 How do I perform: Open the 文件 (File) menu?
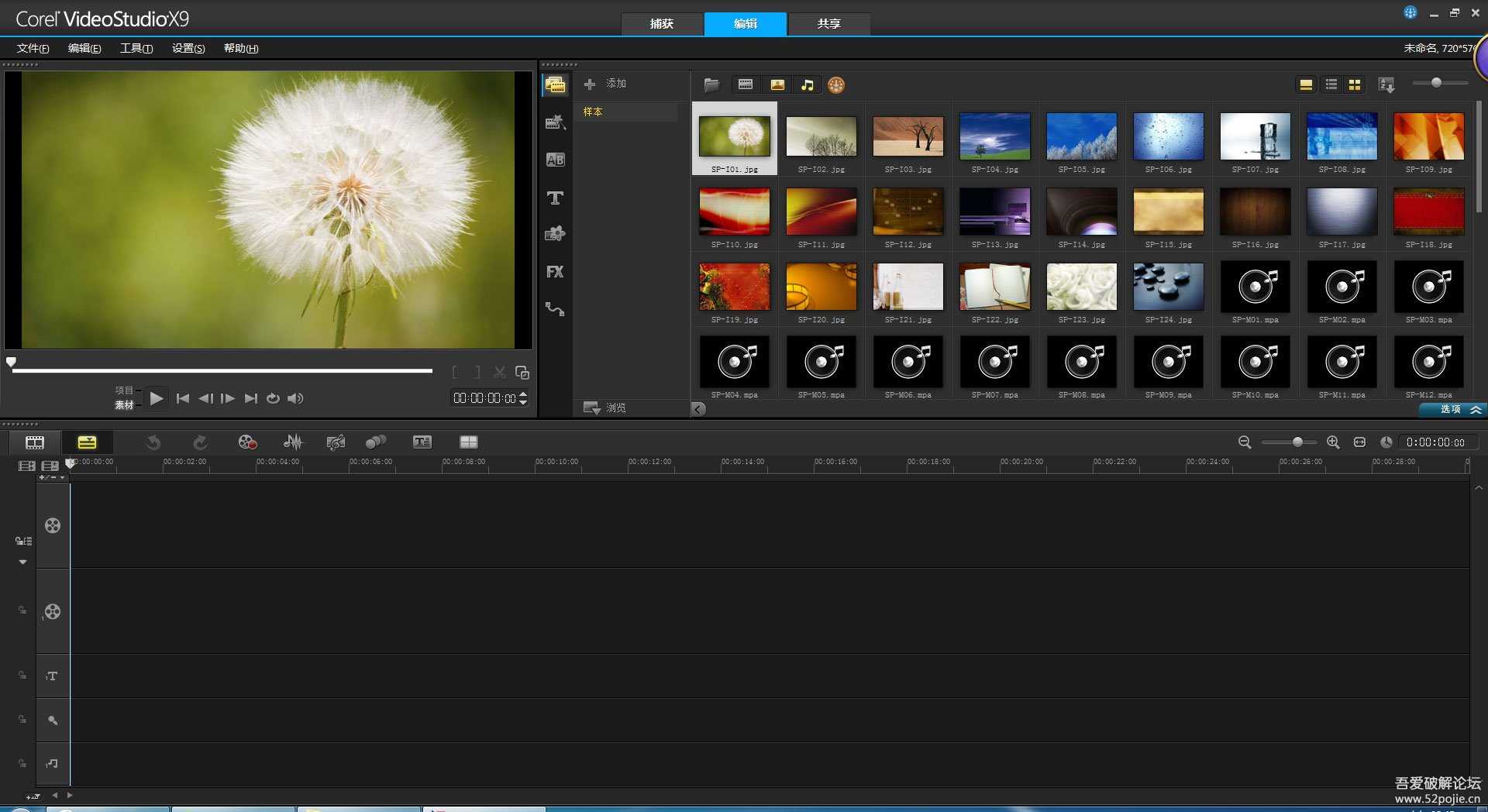coord(33,48)
